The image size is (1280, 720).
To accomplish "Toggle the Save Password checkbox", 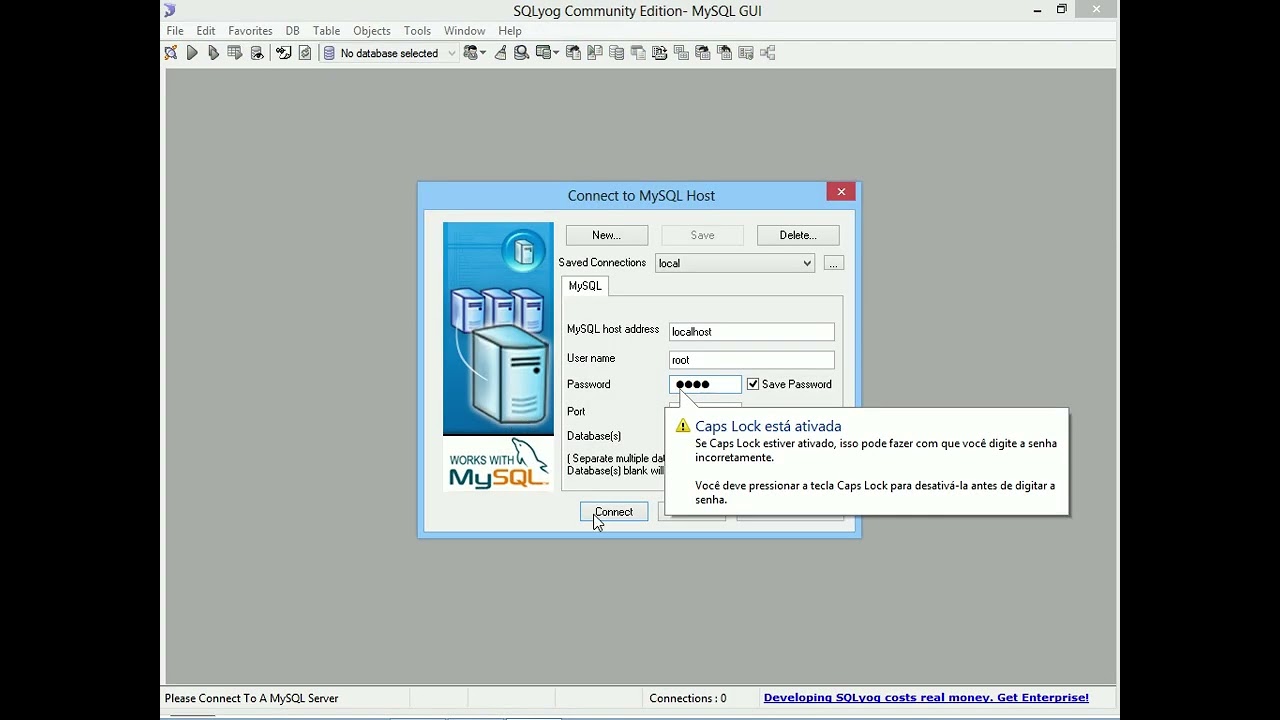I will 753,384.
